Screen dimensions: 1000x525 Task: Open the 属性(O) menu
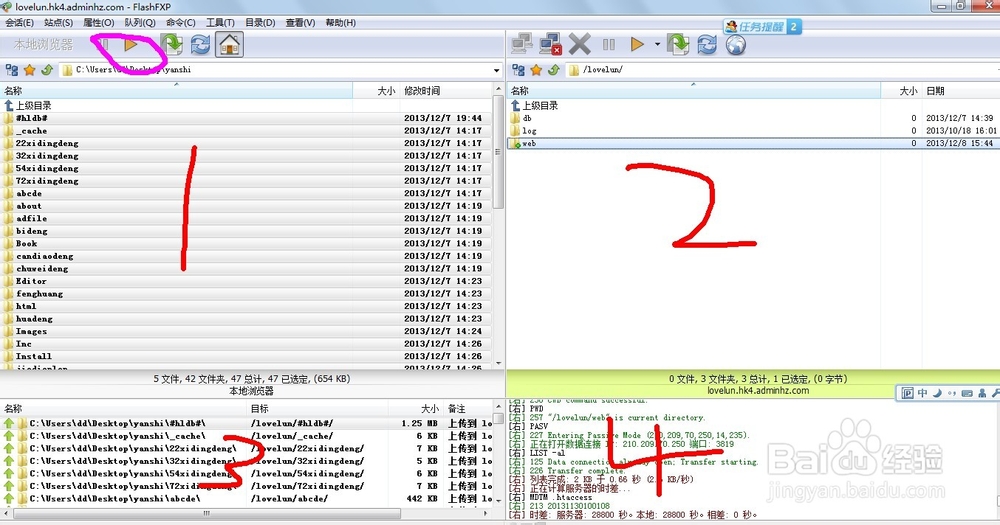(99, 22)
